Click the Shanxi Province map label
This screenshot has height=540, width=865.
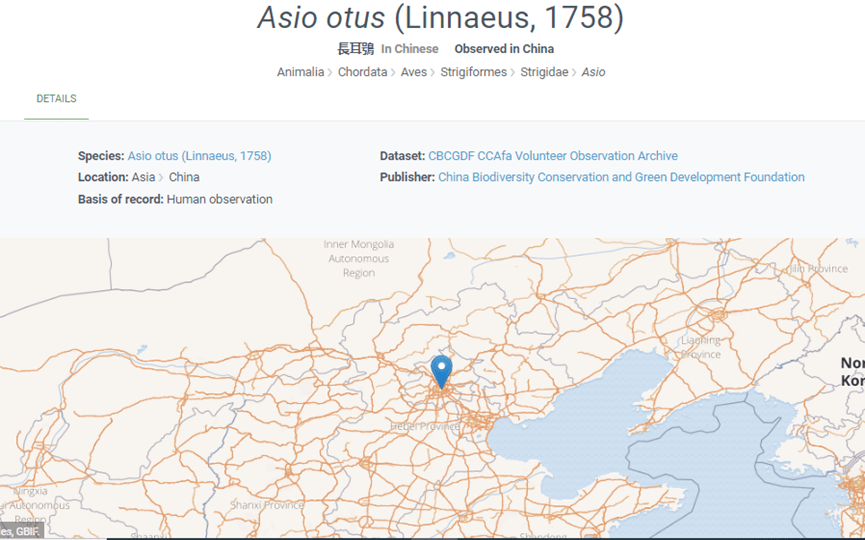[x=268, y=505]
